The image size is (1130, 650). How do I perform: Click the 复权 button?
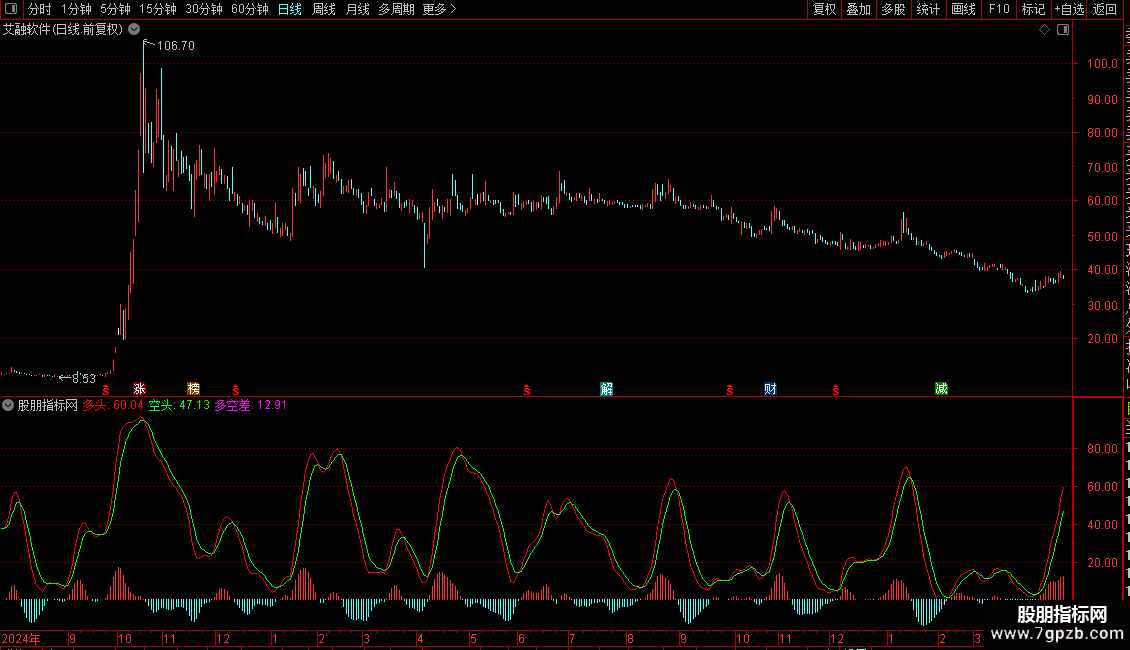824,9
